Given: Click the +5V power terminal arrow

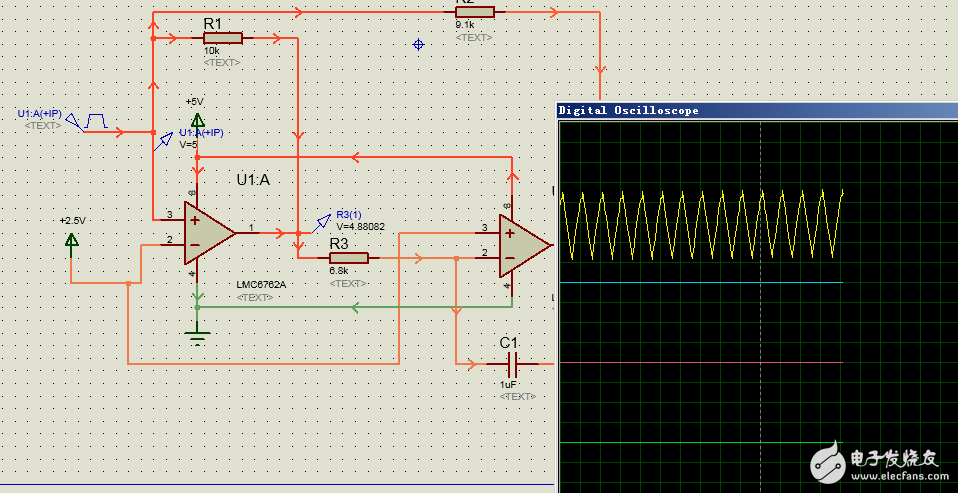Looking at the screenshot, I should [x=197, y=120].
